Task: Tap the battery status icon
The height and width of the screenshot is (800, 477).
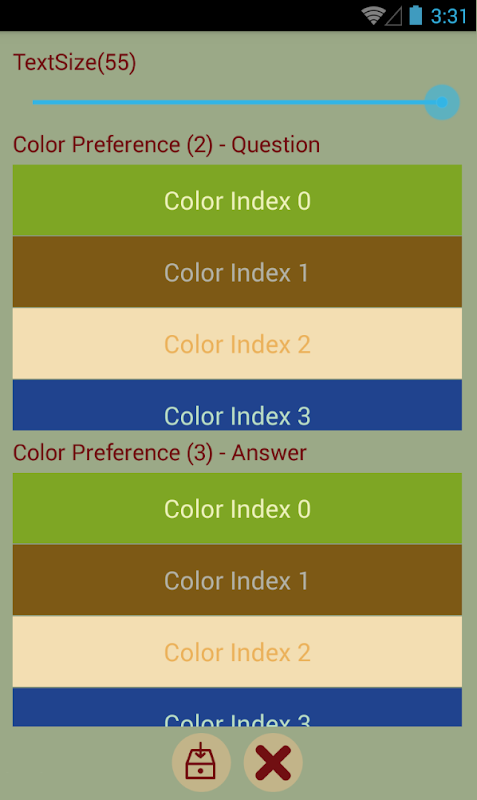Action: [416, 15]
